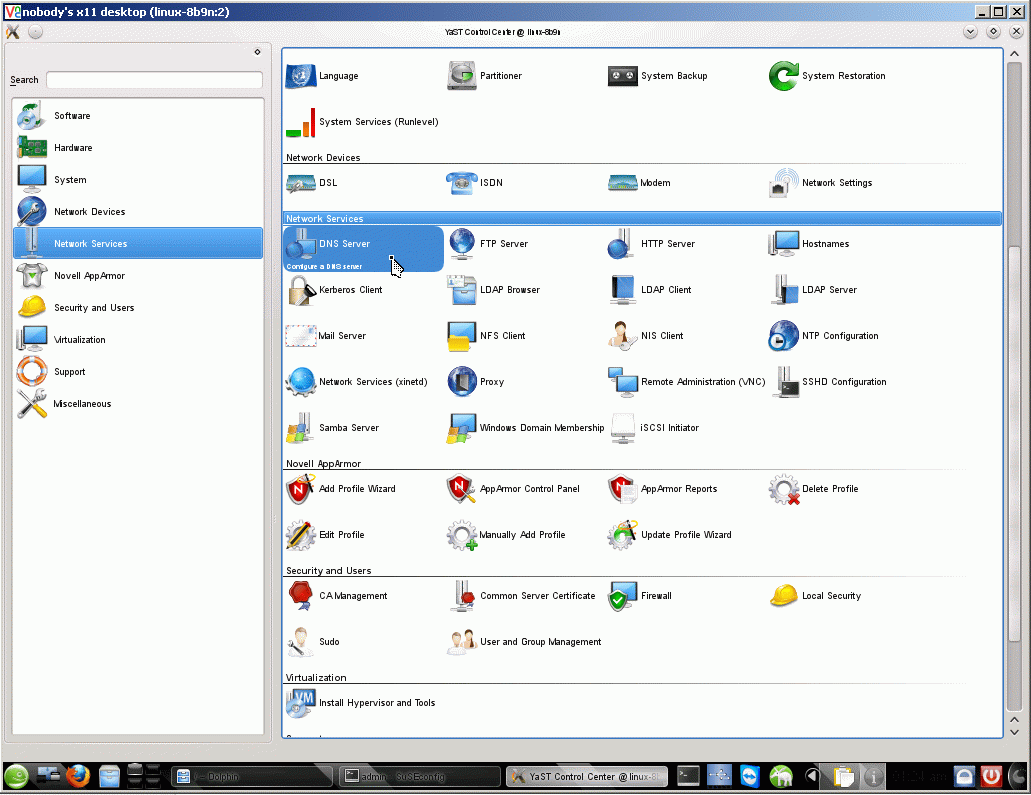Image resolution: width=1031 pixels, height=795 pixels.
Task: Open Kerberos Client settings
Action: click(334, 290)
